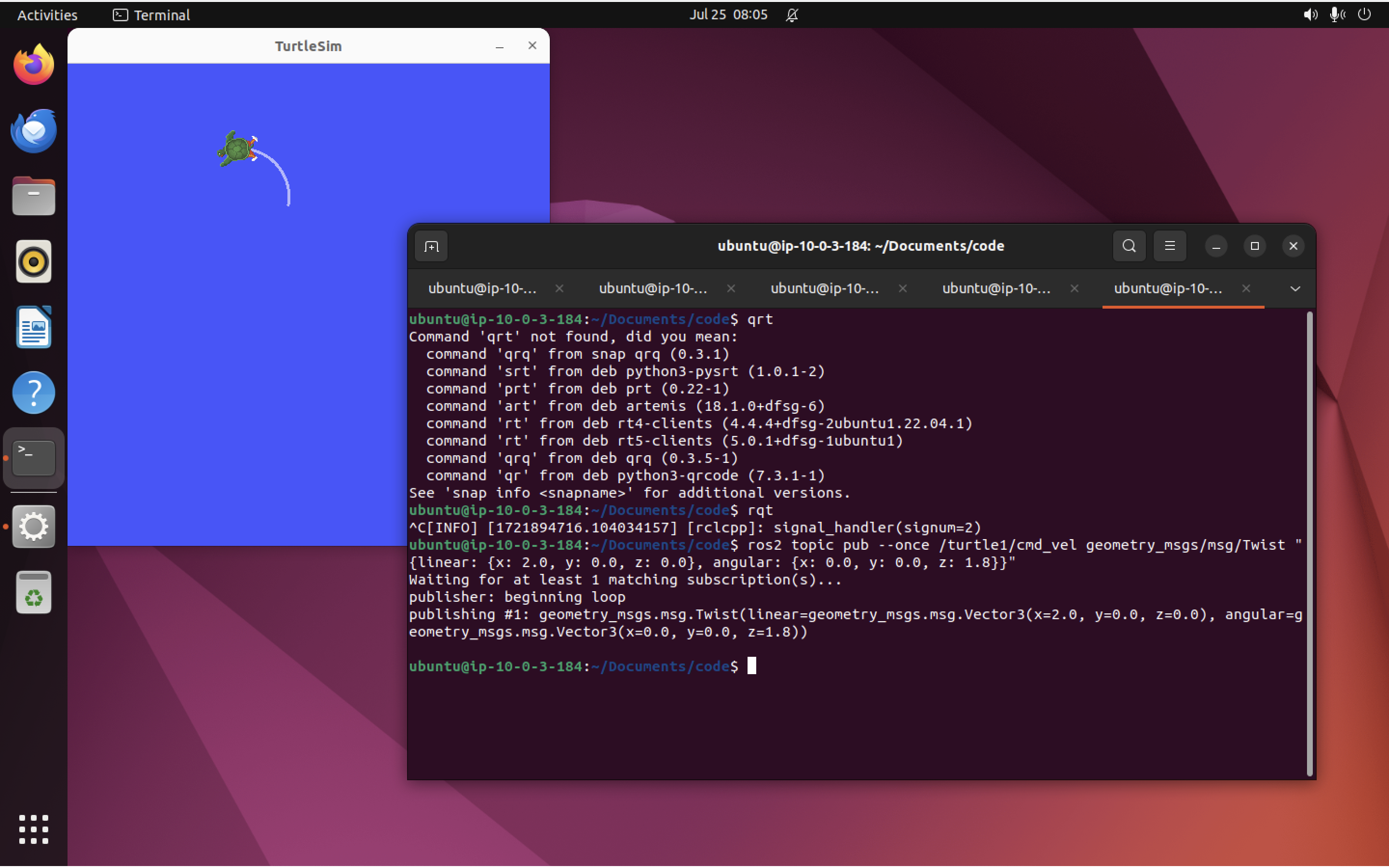Show all applications grid
Viewport: 1389px width, 868px height.
[x=33, y=829]
